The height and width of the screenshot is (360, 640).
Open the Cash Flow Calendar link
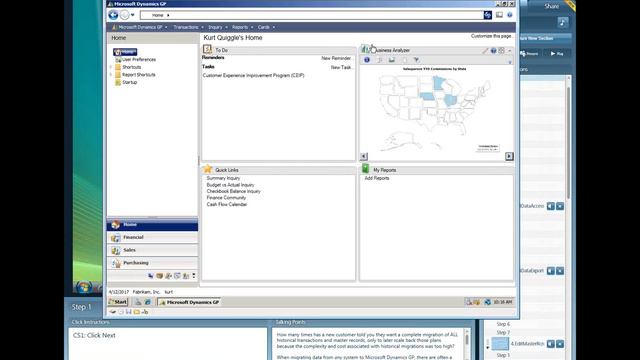[x=227, y=204]
